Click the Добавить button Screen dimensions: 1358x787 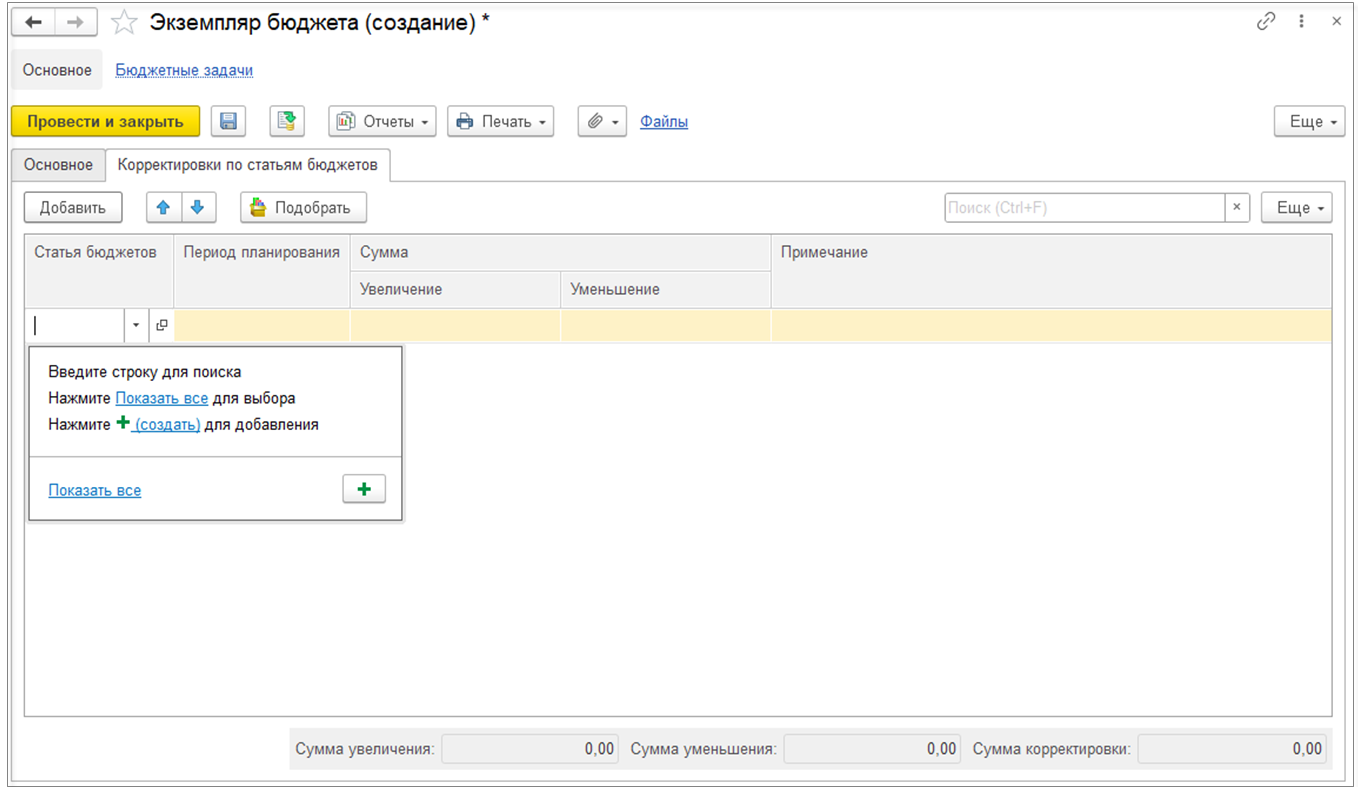coord(72,207)
